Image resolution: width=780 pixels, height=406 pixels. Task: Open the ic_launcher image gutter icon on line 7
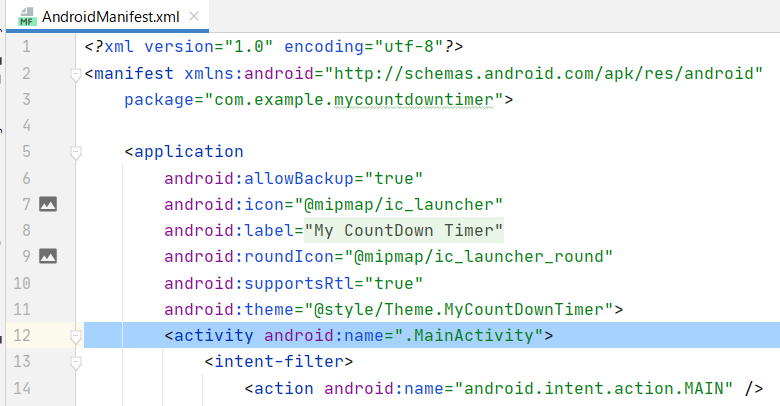(48, 204)
